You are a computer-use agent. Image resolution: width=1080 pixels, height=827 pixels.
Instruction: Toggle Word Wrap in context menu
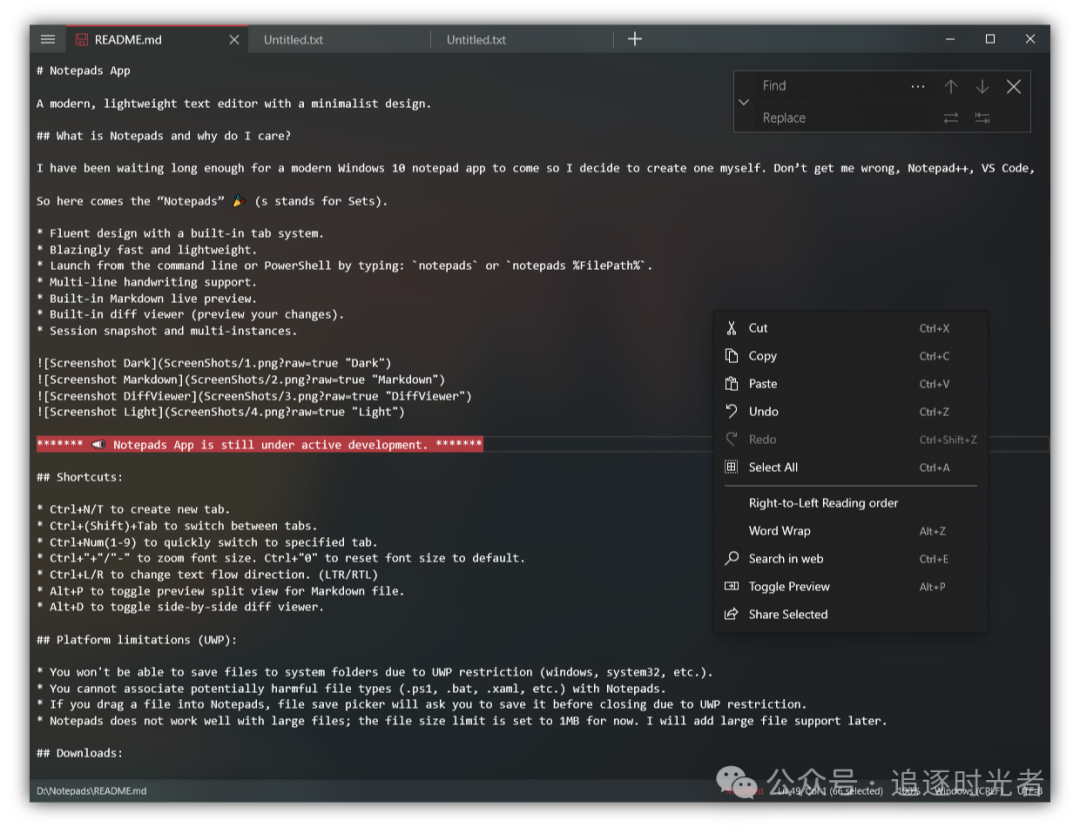[851, 531]
